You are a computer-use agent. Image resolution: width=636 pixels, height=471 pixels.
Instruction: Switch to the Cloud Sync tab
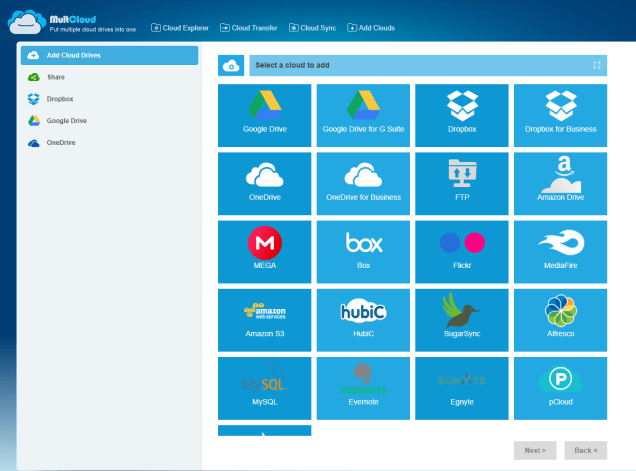(314, 28)
